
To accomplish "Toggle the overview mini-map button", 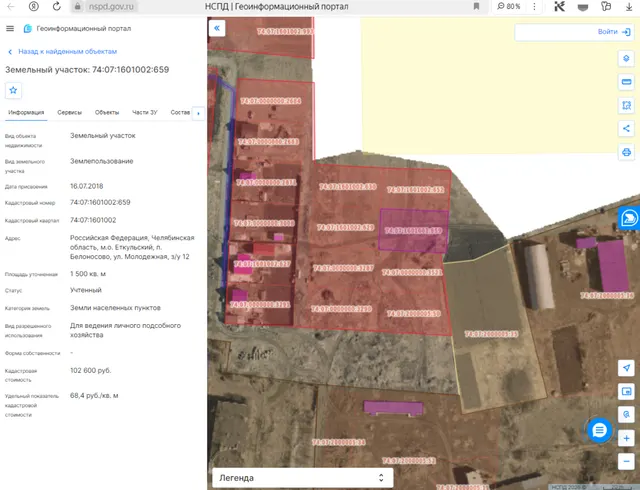I will [x=626, y=391].
